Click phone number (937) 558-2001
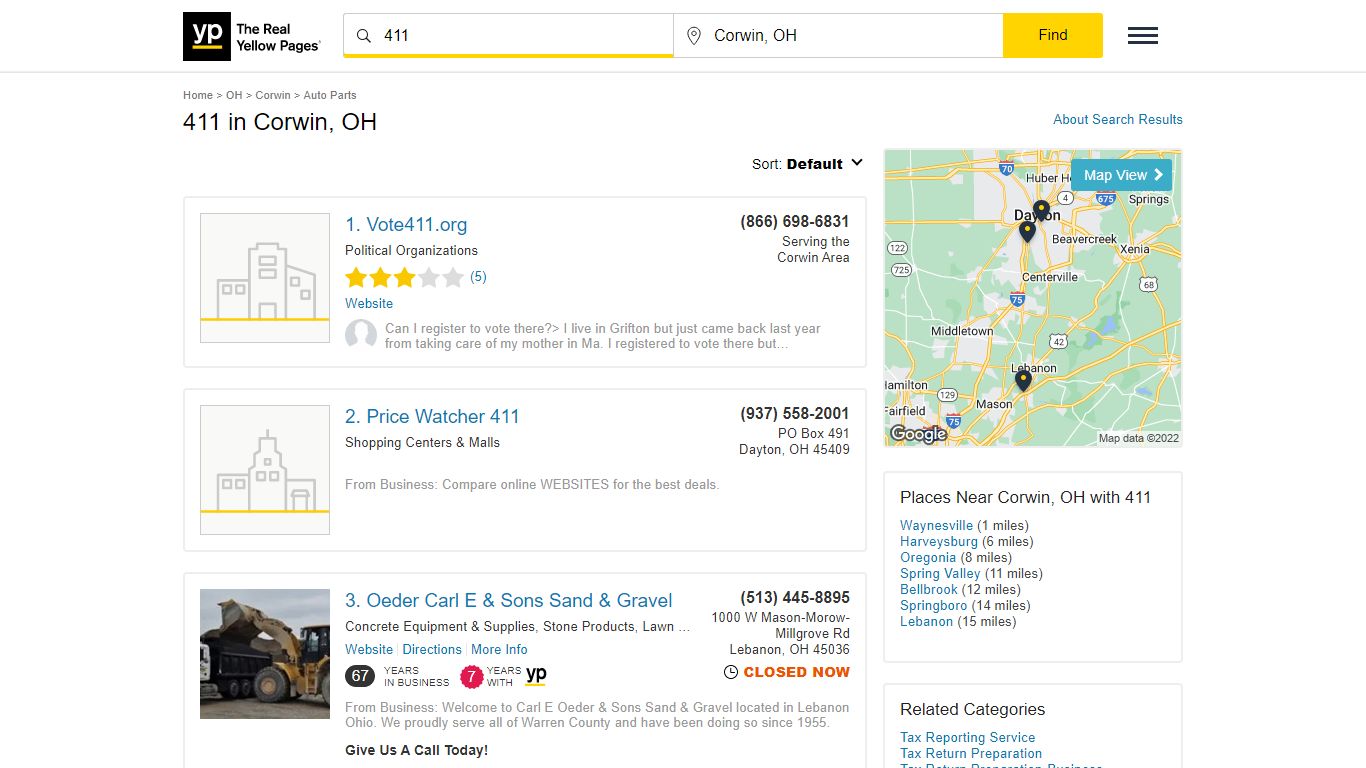1366x768 pixels. click(795, 413)
